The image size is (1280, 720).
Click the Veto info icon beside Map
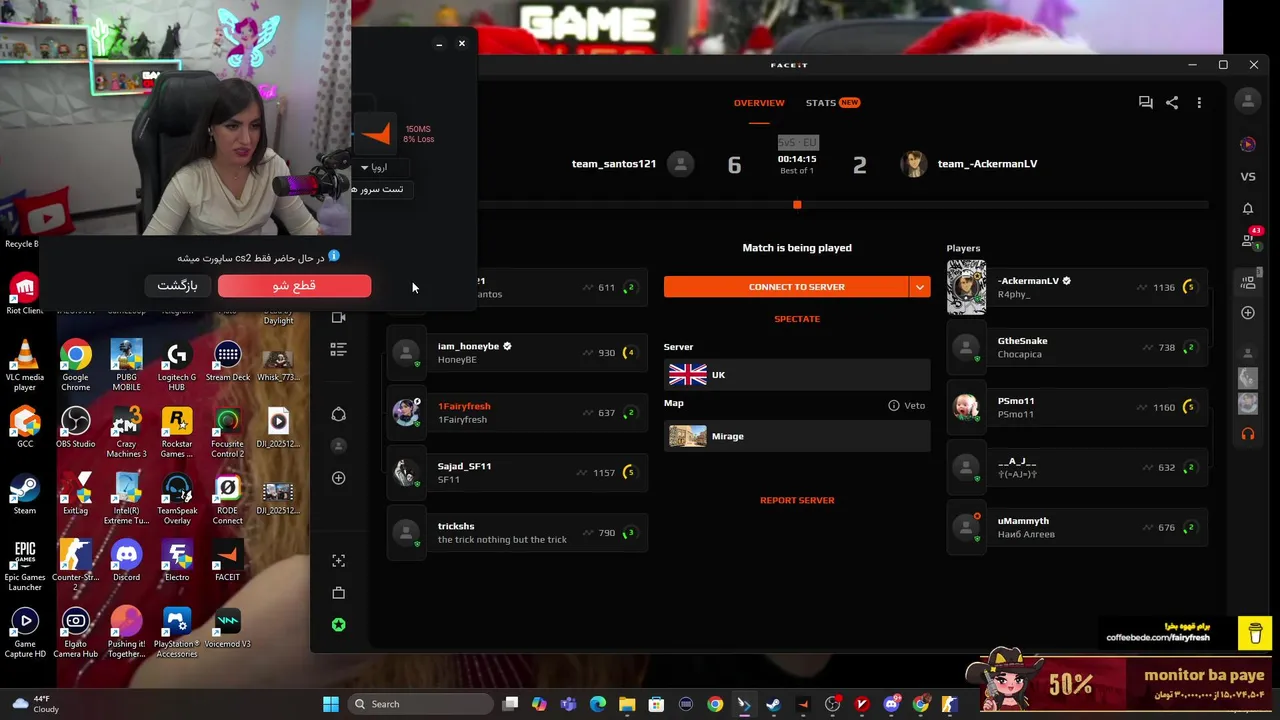click(x=894, y=405)
